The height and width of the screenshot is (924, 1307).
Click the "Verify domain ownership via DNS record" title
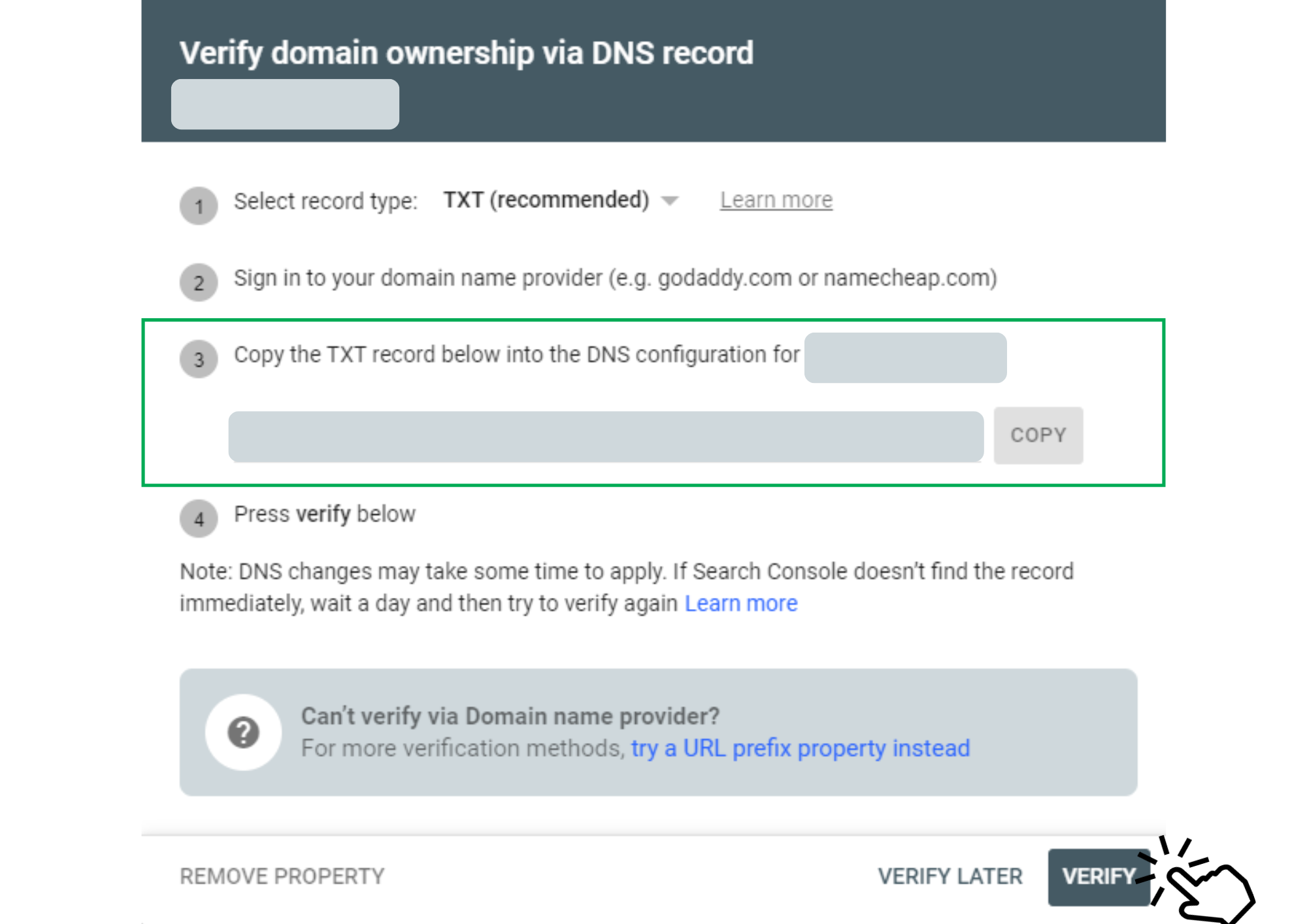[x=466, y=53]
